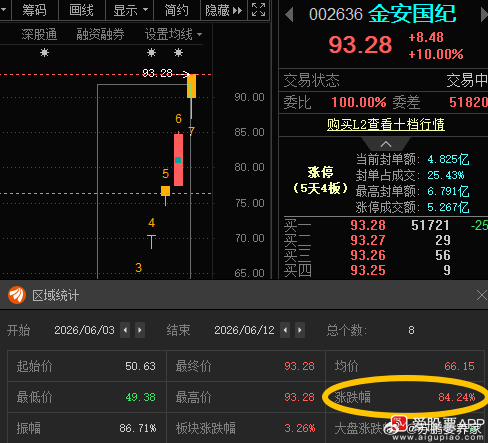The image size is (488, 443).
Task: Click the 涨停 5天4板 label
Action: tap(320, 181)
